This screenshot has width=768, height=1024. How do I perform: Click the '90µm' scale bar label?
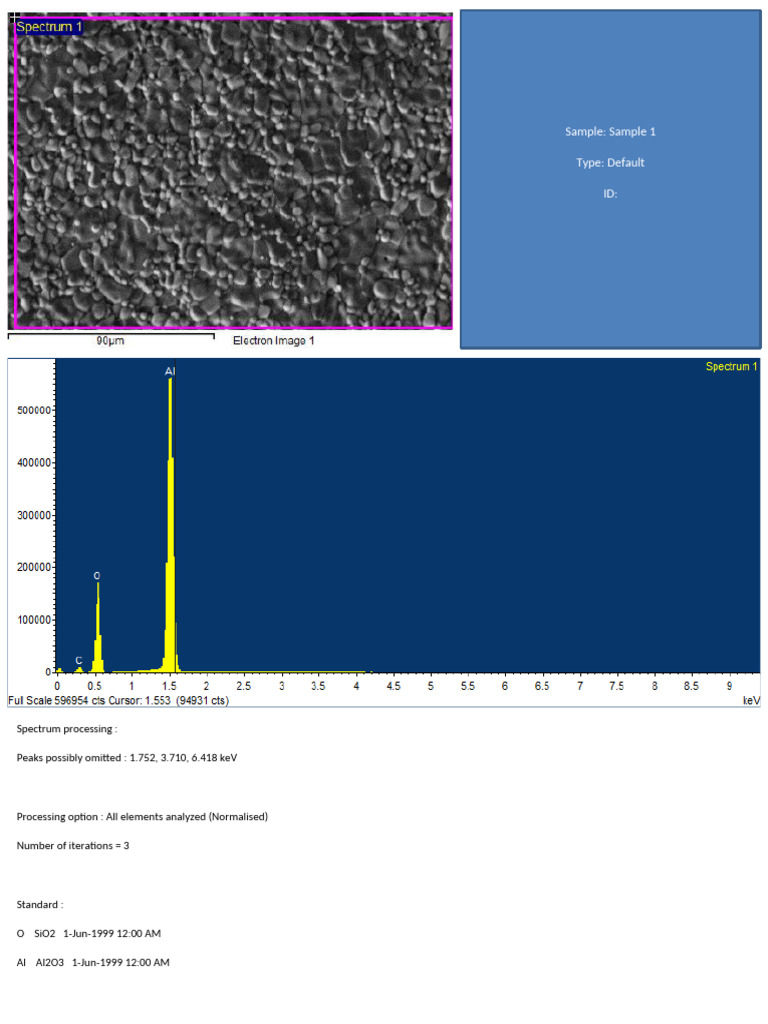[x=110, y=340]
